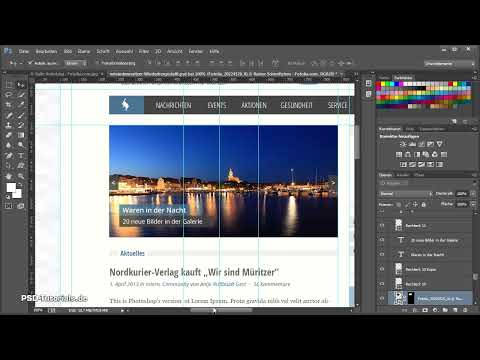Click add layer mask icon at panel bottom
The image size is (480, 360).
pyautogui.click(x=425, y=310)
